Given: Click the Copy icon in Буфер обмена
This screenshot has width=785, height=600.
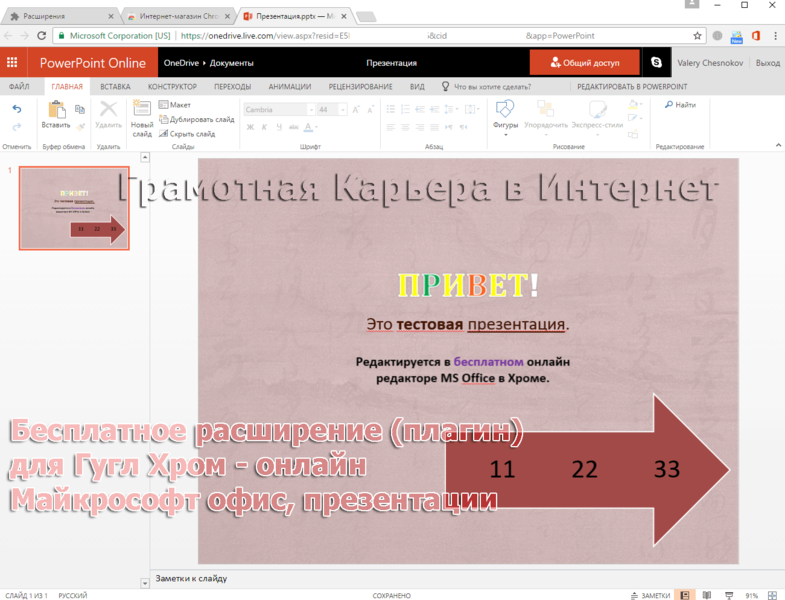Looking at the screenshot, I should point(80,109).
